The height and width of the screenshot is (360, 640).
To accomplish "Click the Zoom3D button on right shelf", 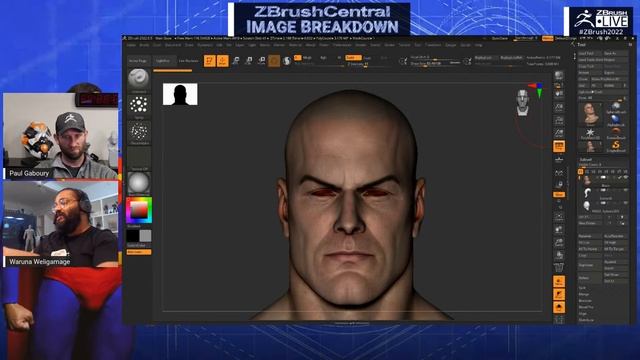I will pyautogui.click(x=559, y=243).
